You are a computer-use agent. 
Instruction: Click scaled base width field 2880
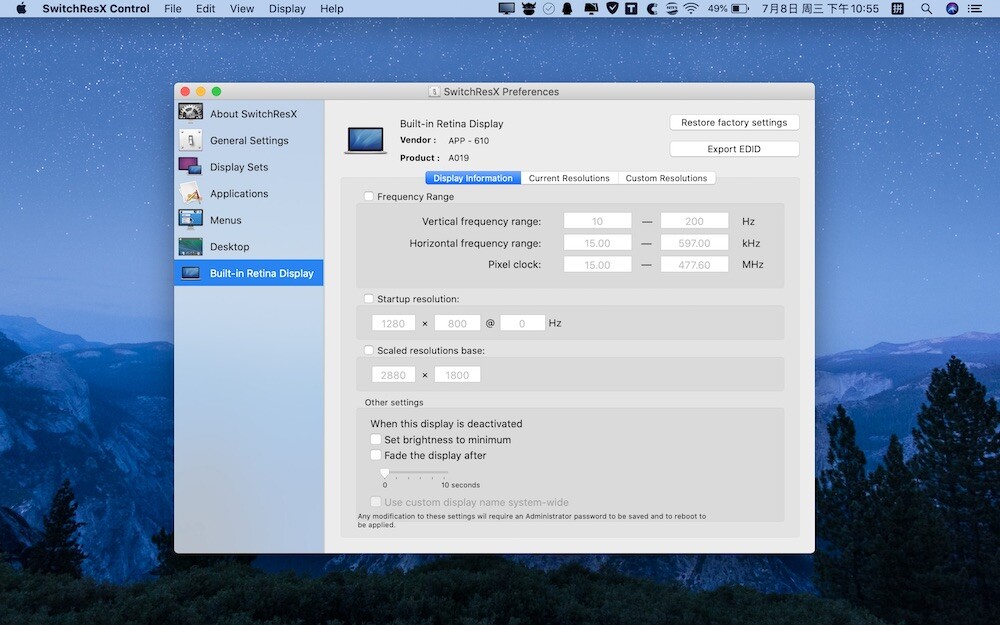393,374
